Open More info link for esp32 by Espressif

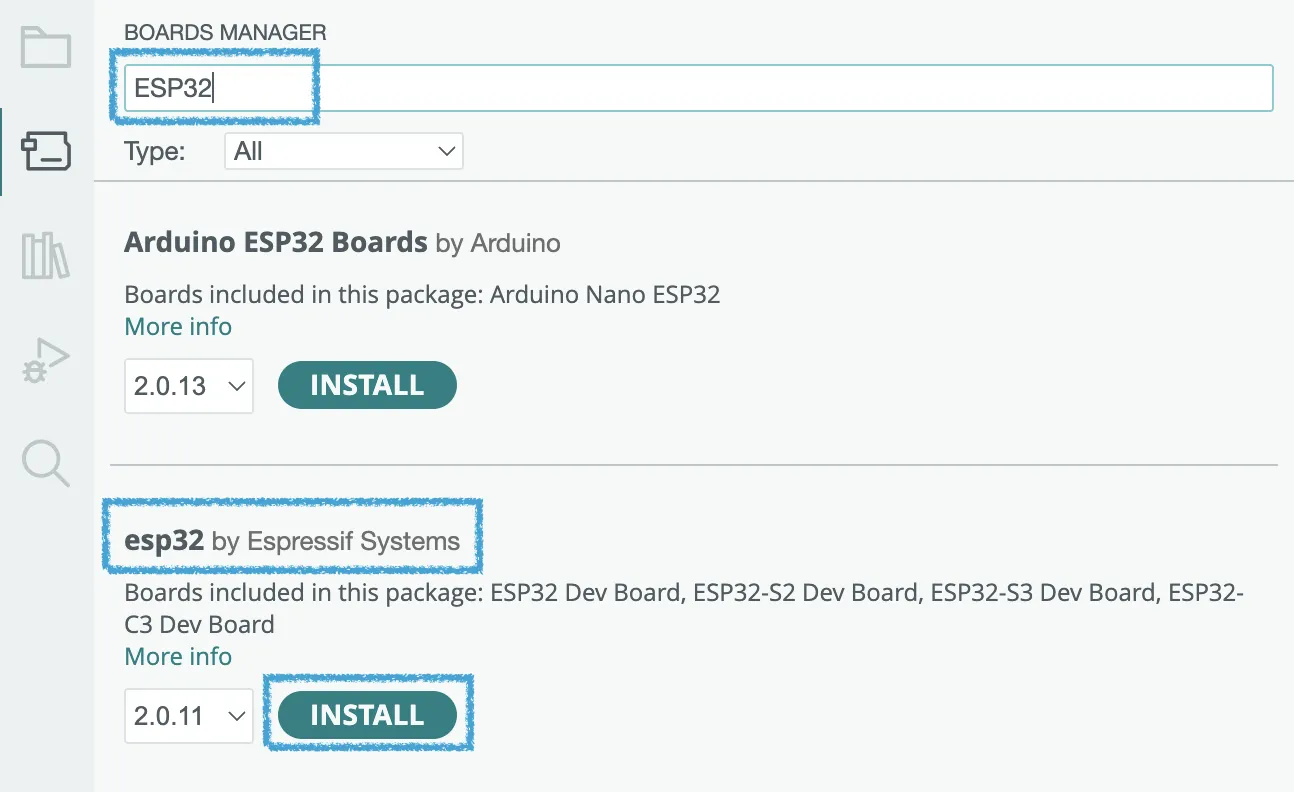tap(178, 657)
